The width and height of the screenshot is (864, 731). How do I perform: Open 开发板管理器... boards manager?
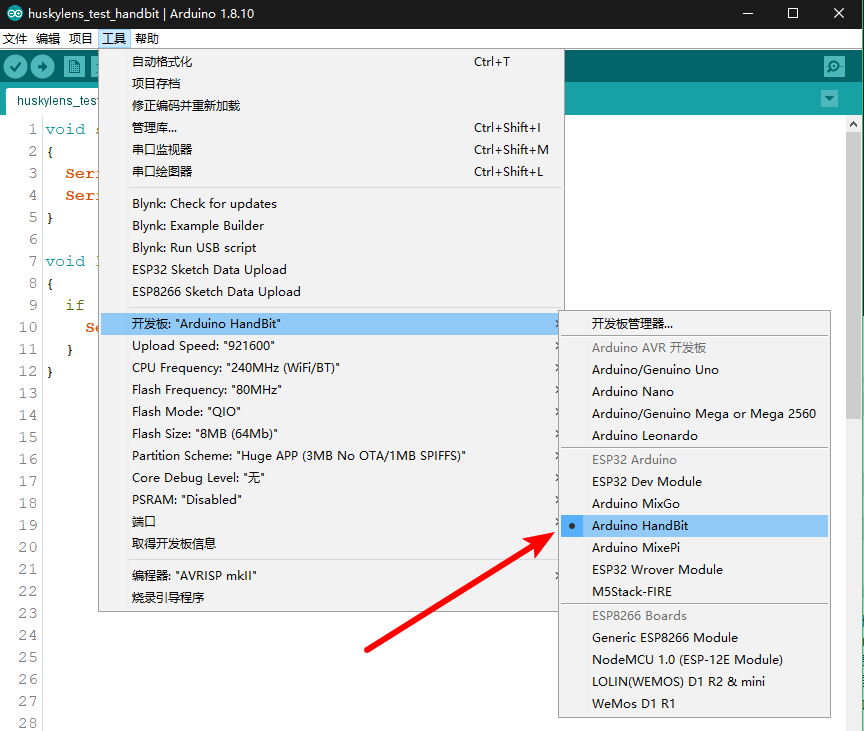pos(694,324)
